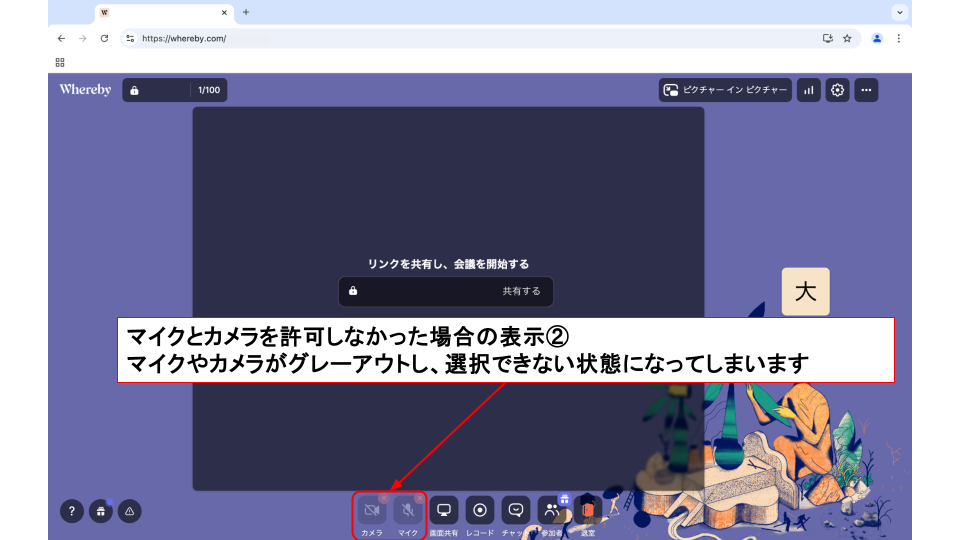Click the Whereby logo

(x=85, y=90)
